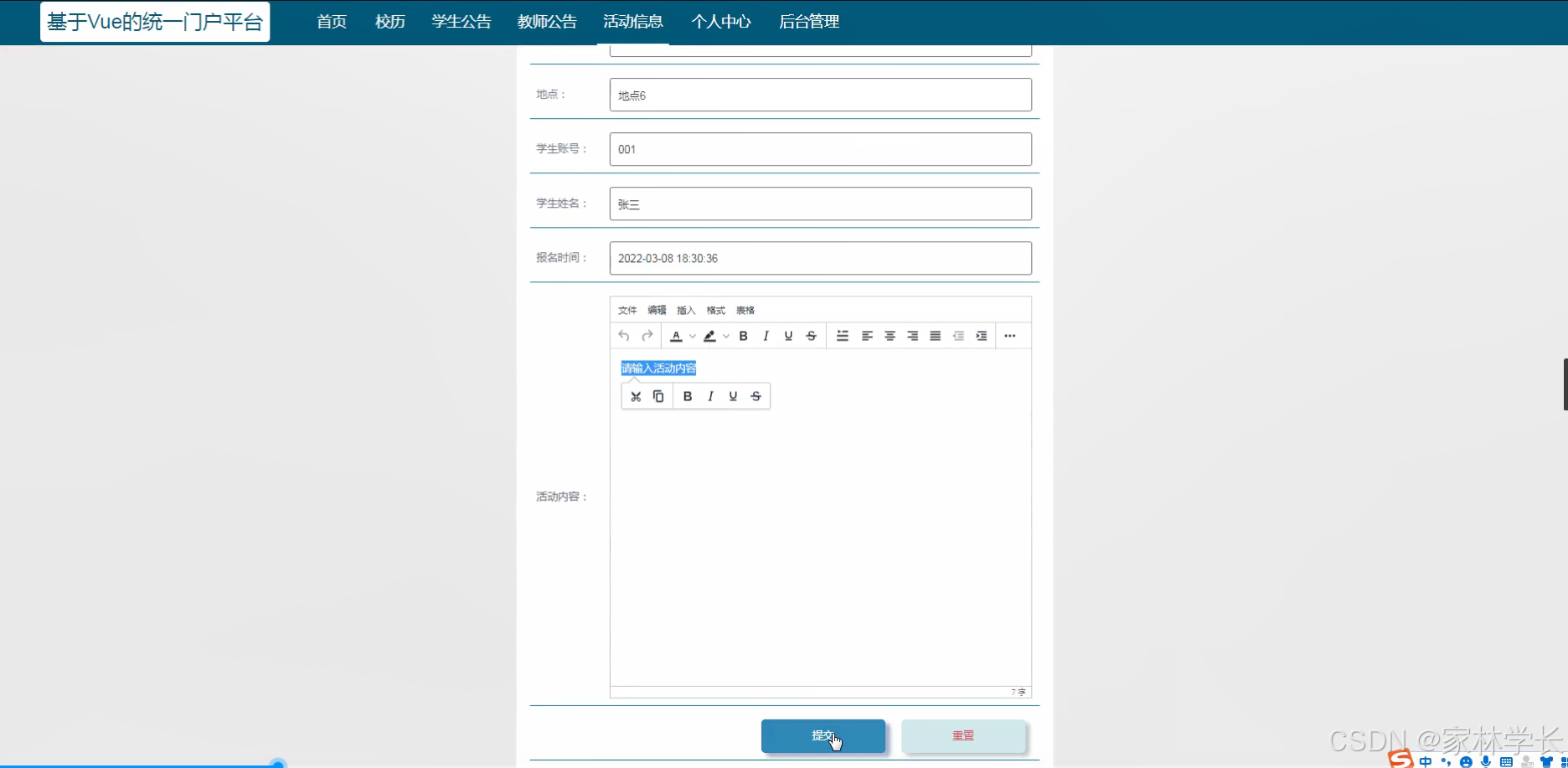This screenshot has width=1568, height=768.
Task: Click the Redo arrow icon
Action: coord(647,335)
